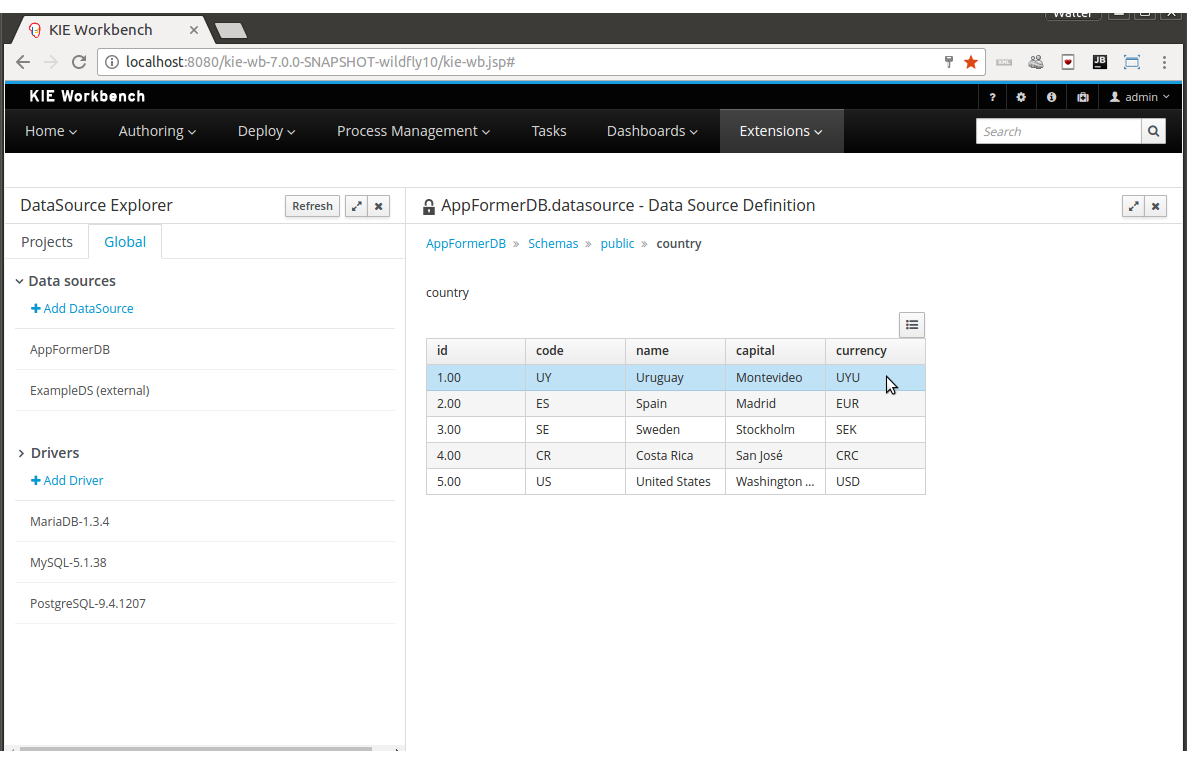
Task: Click the Add DataSource link
Action: (82, 309)
